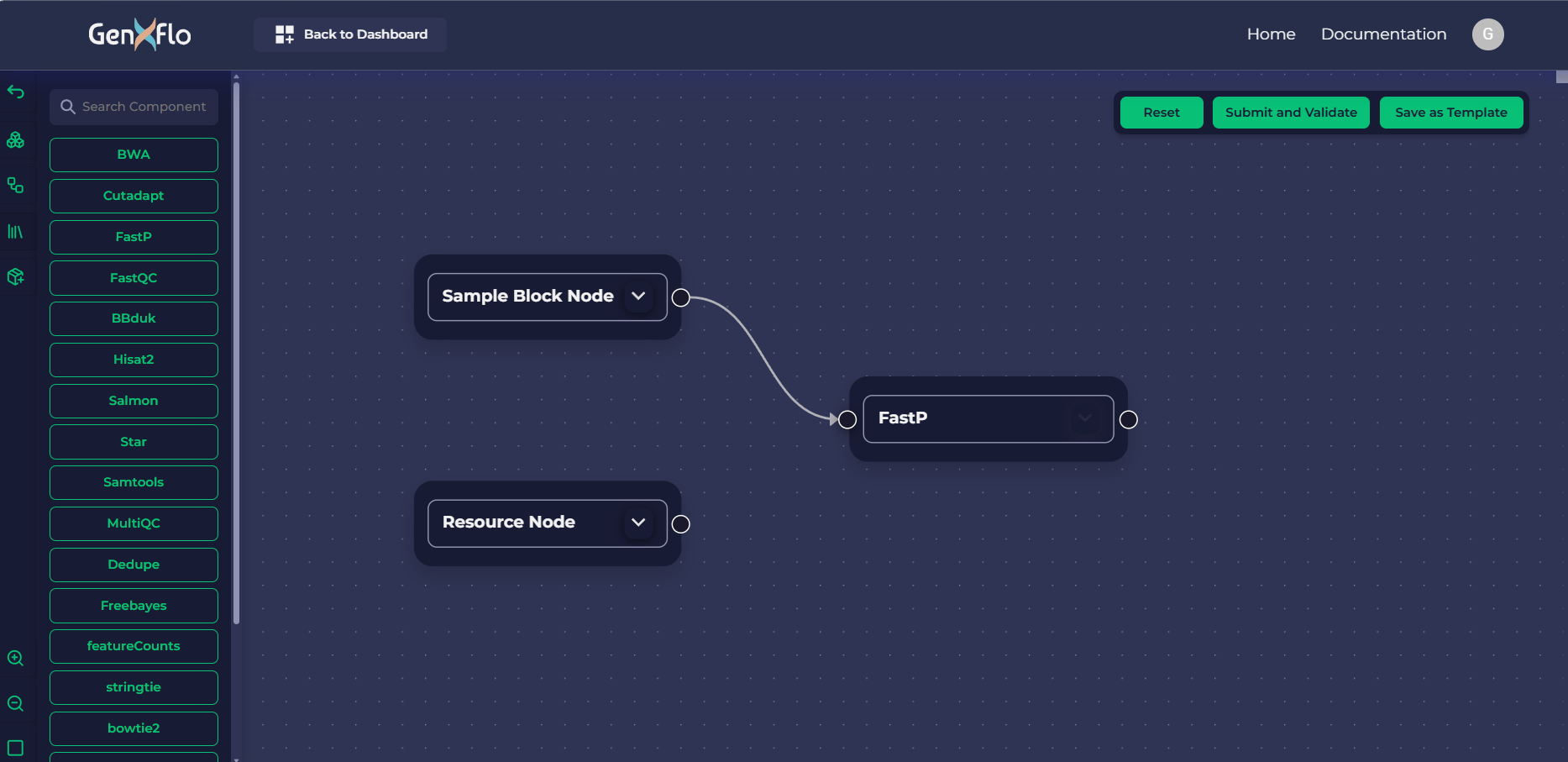
Task: Click FastP node output handle
Action: 1129,419
